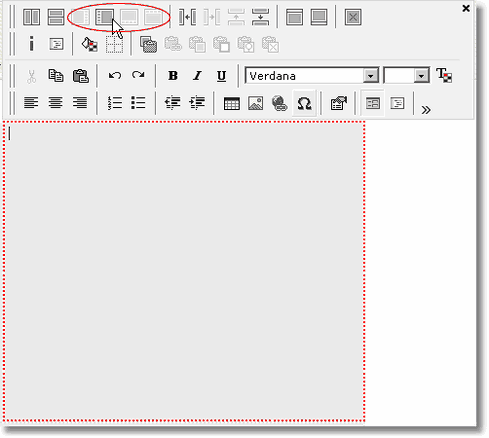The width and height of the screenshot is (489, 438).
Task: Insert a hyperlink with the globe icon
Action: pyautogui.click(x=280, y=103)
